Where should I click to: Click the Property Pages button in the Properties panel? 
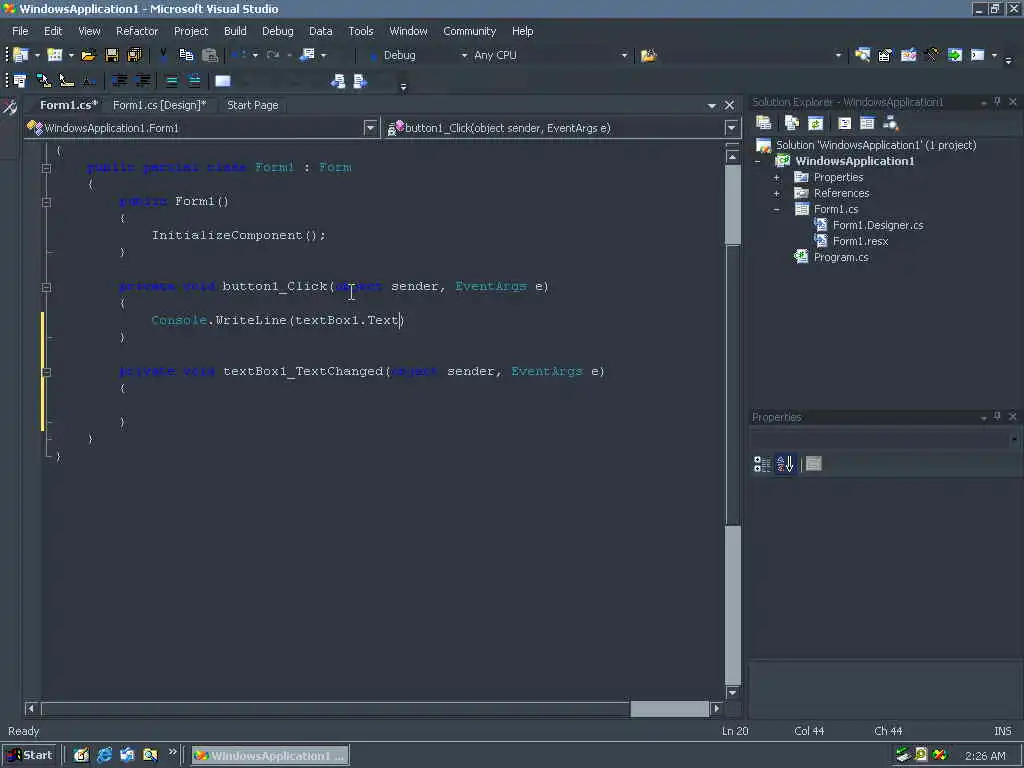coord(814,464)
